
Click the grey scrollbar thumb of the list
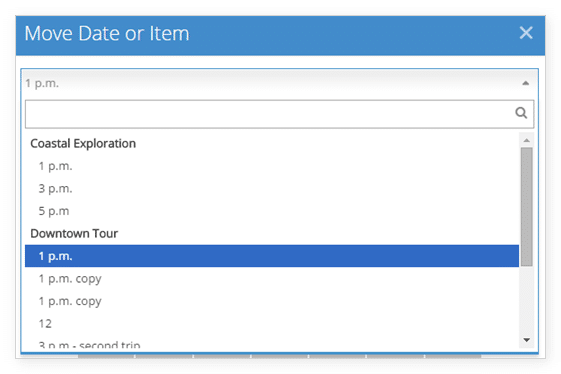click(x=526, y=207)
